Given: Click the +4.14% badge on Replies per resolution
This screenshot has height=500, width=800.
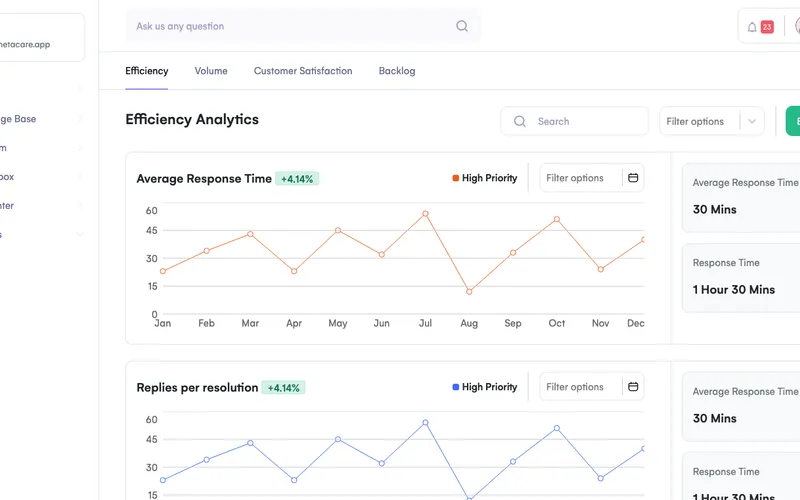Looking at the screenshot, I should click(283, 388).
